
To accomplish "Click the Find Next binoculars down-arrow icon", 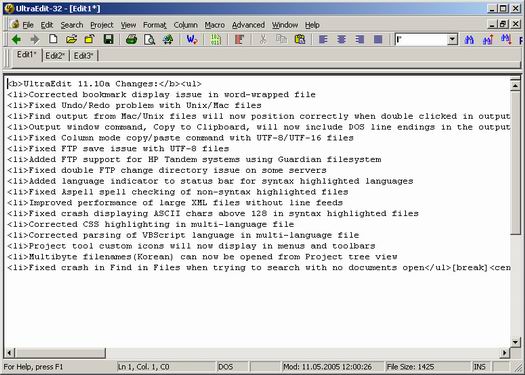I will (506, 40).
